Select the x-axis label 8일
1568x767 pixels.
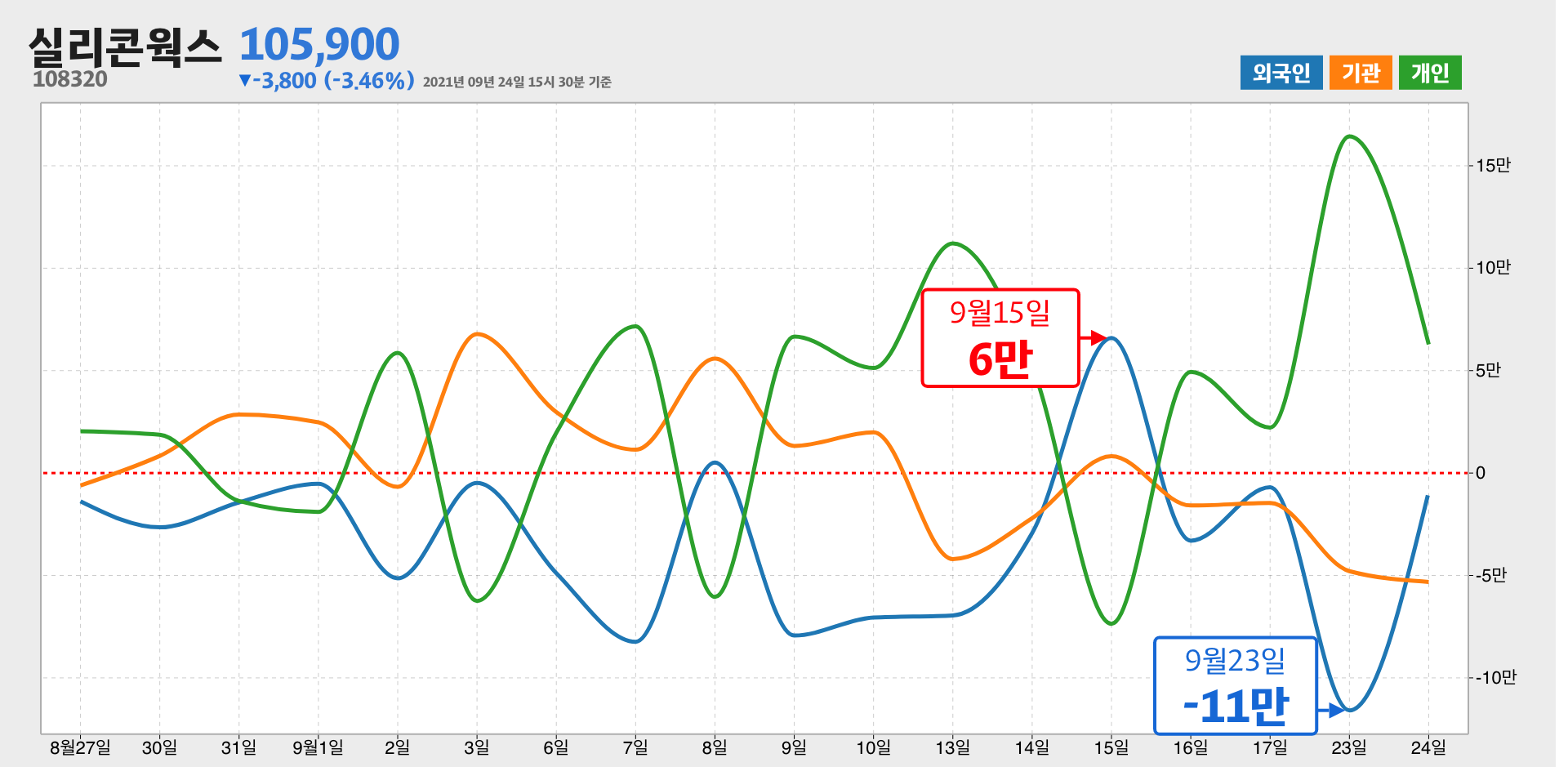click(715, 747)
